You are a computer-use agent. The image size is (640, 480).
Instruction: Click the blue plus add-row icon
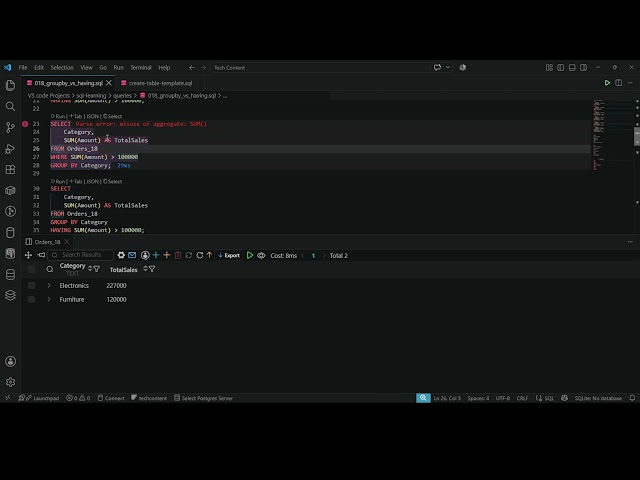pos(156,255)
